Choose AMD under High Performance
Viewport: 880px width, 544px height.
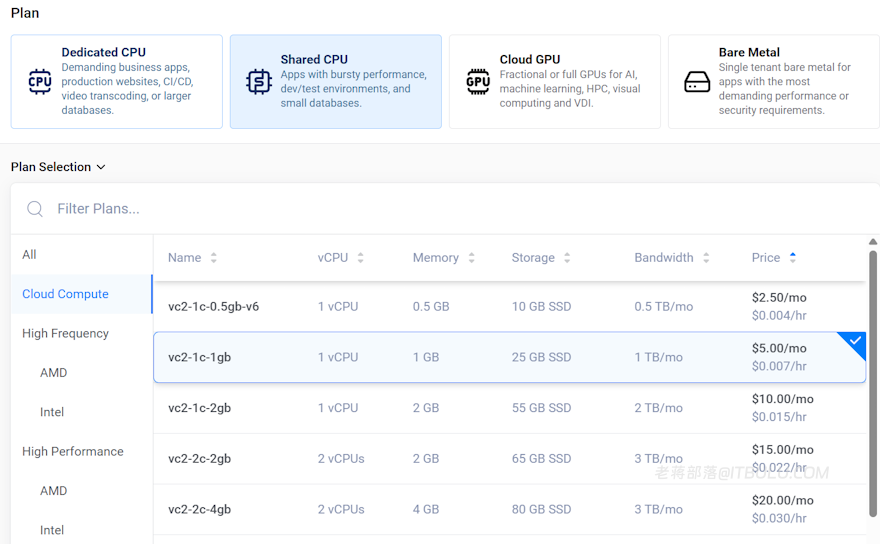[53, 491]
